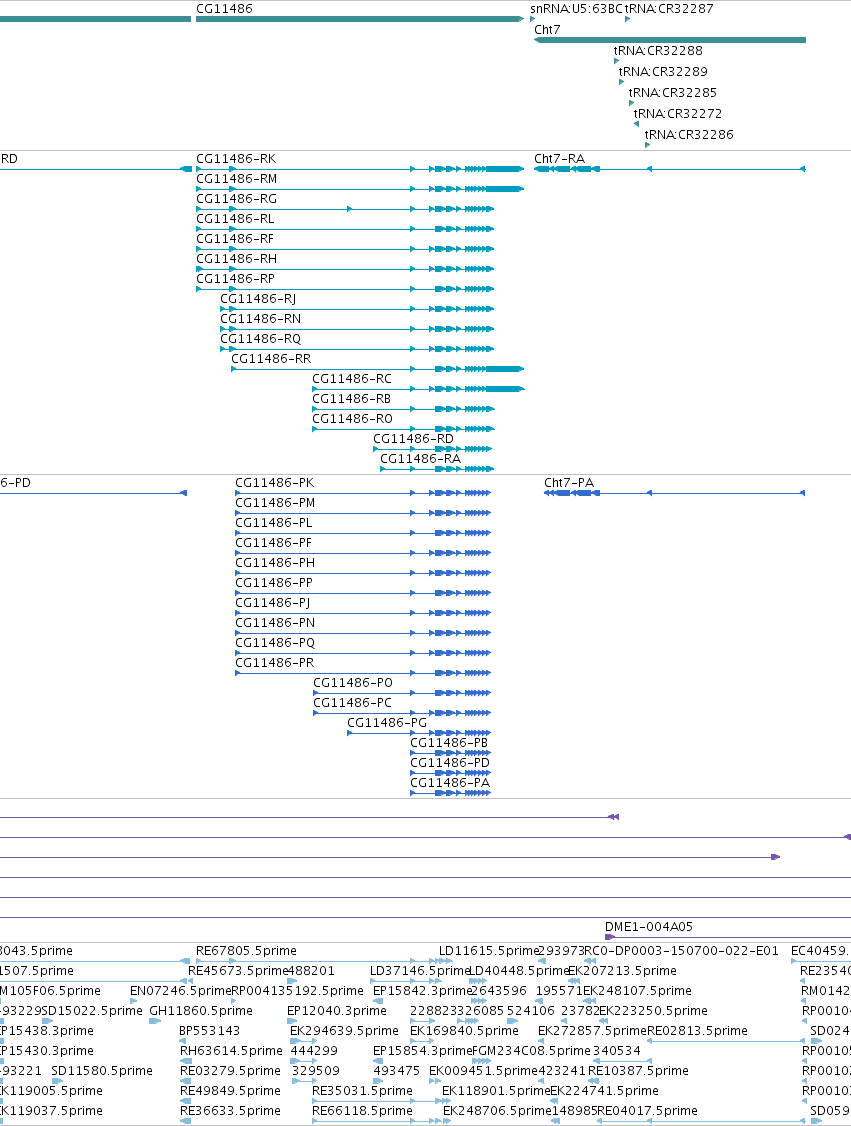The height and width of the screenshot is (1126, 851).
Task: Select the tRNA:CR32285 label
Action: (672, 92)
